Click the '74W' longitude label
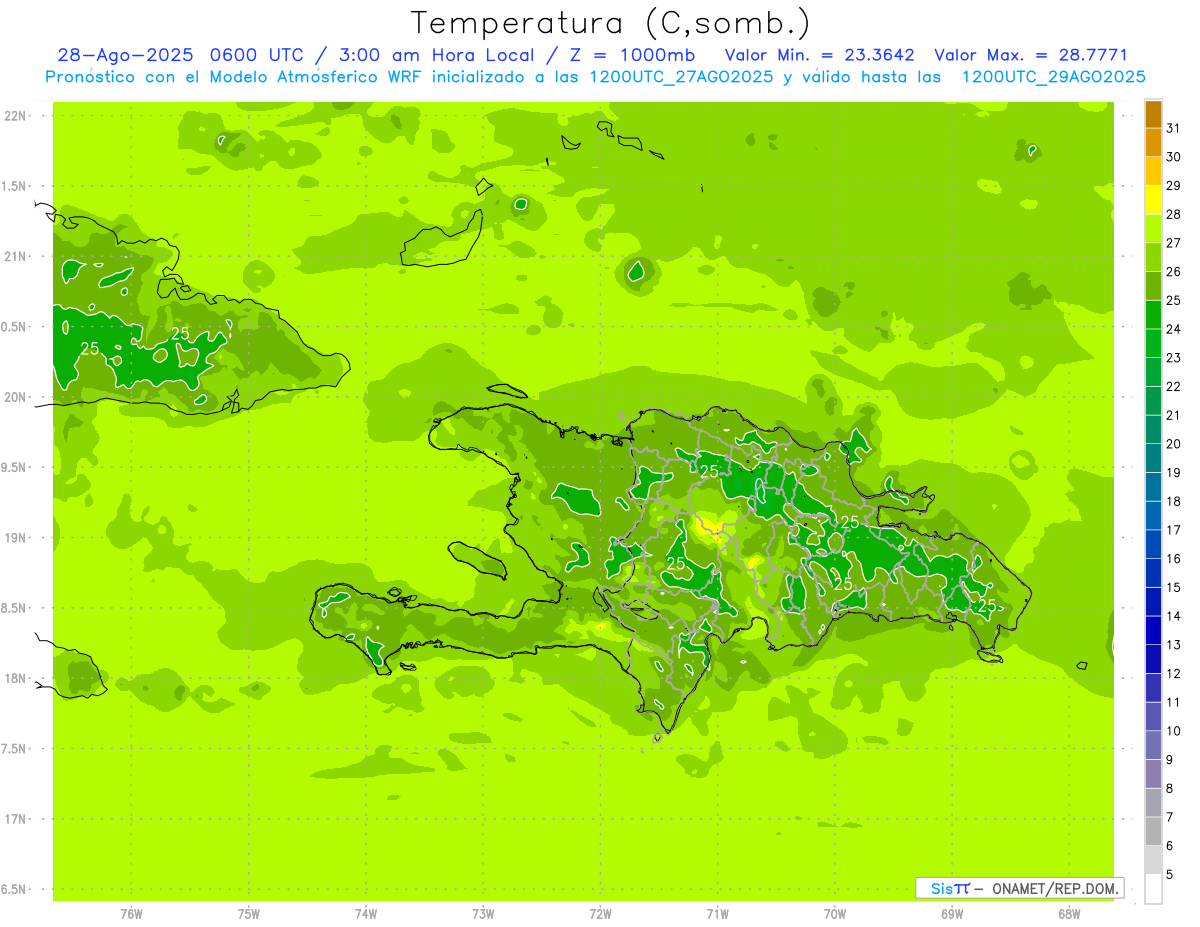 [366, 914]
